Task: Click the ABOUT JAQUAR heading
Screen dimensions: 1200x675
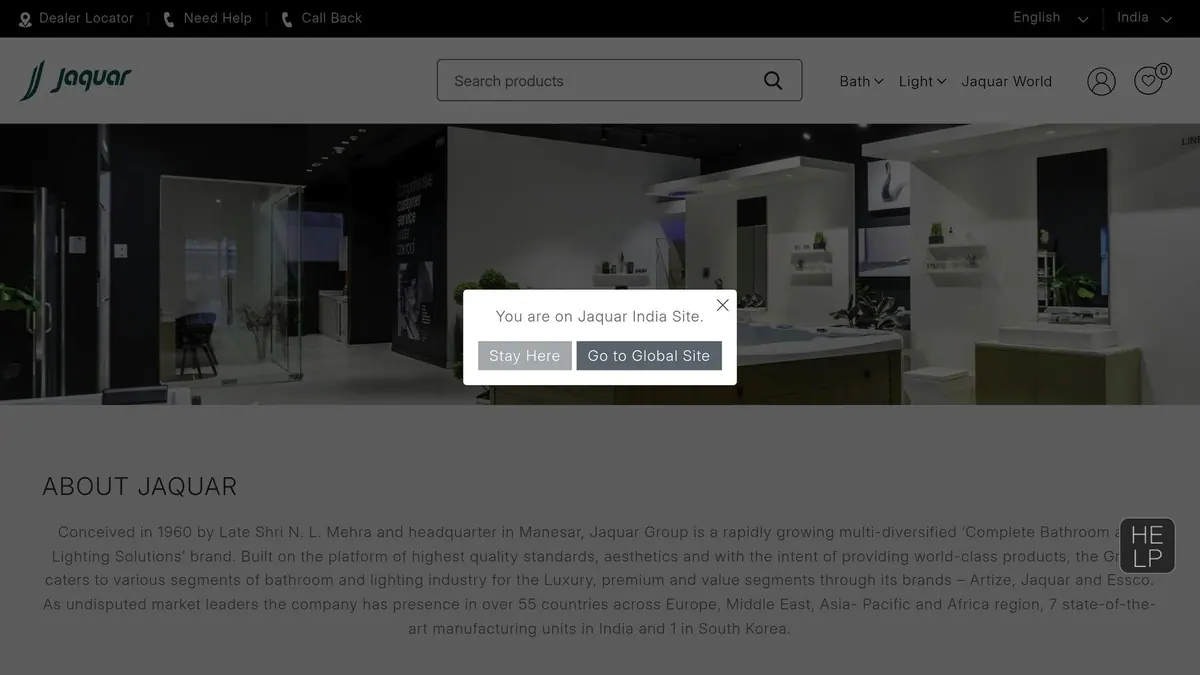Action: coord(140,487)
